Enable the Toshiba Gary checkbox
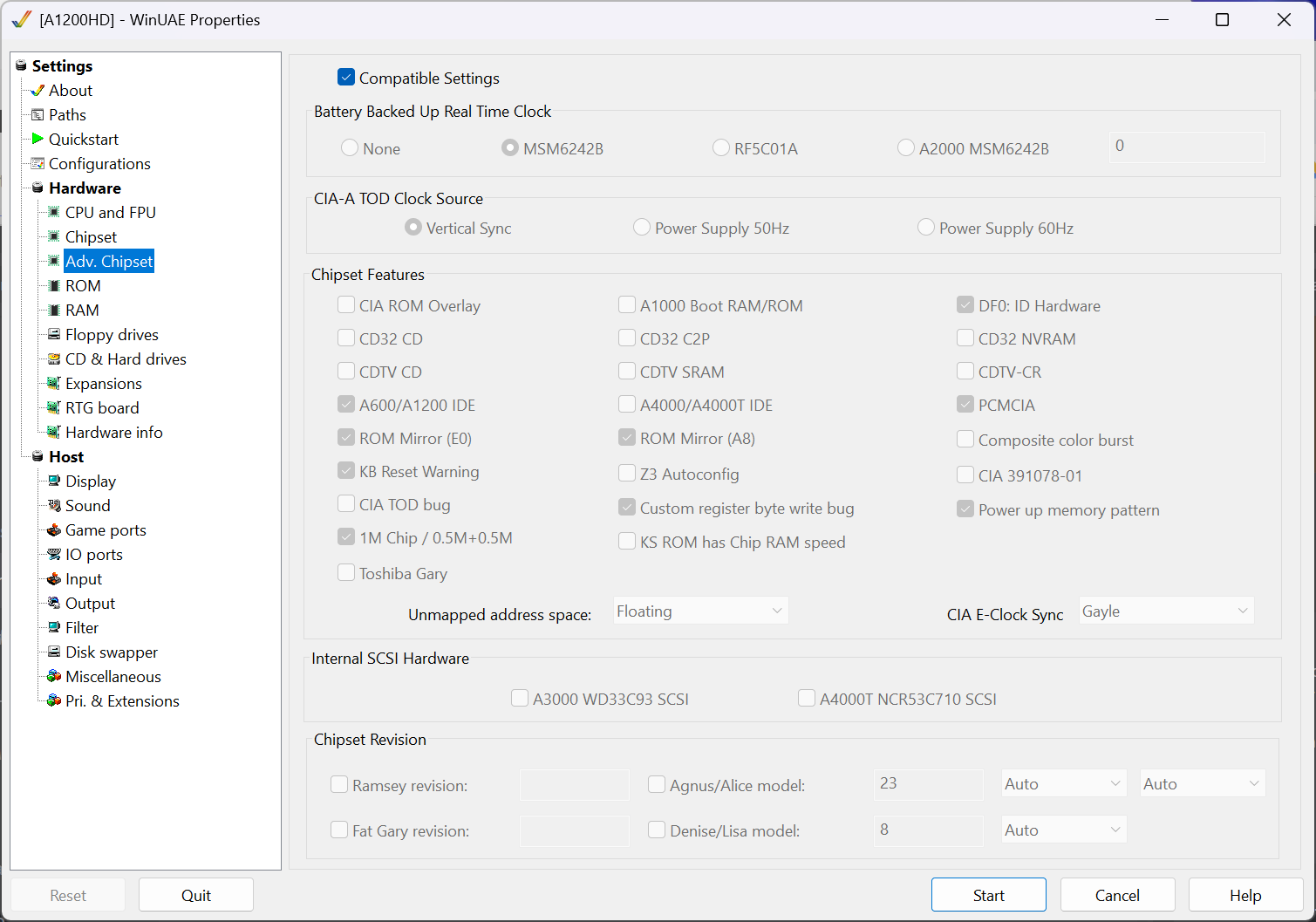 pos(346,573)
